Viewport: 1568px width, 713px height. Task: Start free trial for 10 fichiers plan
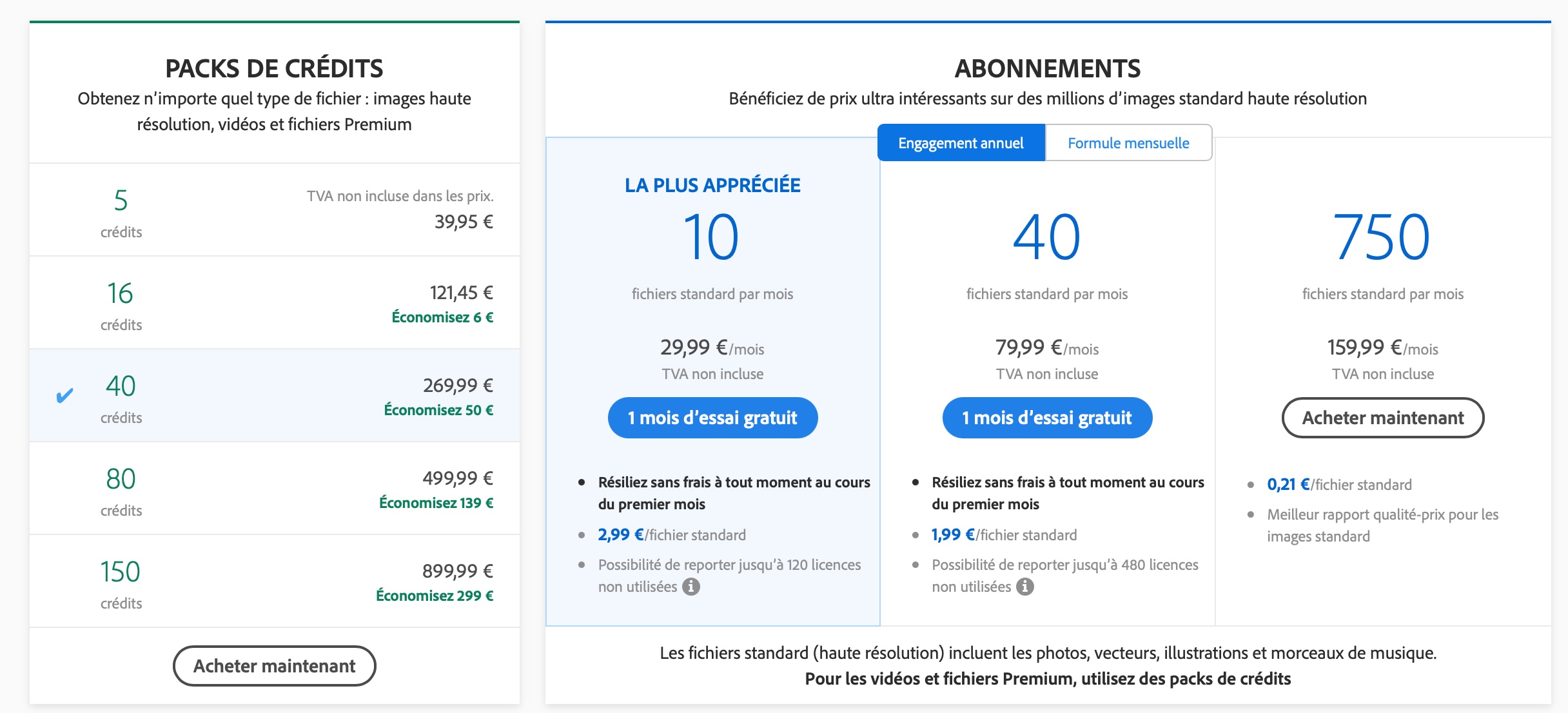[x=712, y=418]
